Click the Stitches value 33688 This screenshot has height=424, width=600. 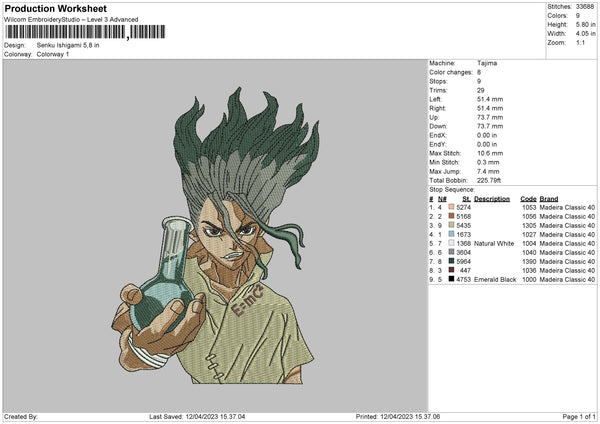[585, 7]
